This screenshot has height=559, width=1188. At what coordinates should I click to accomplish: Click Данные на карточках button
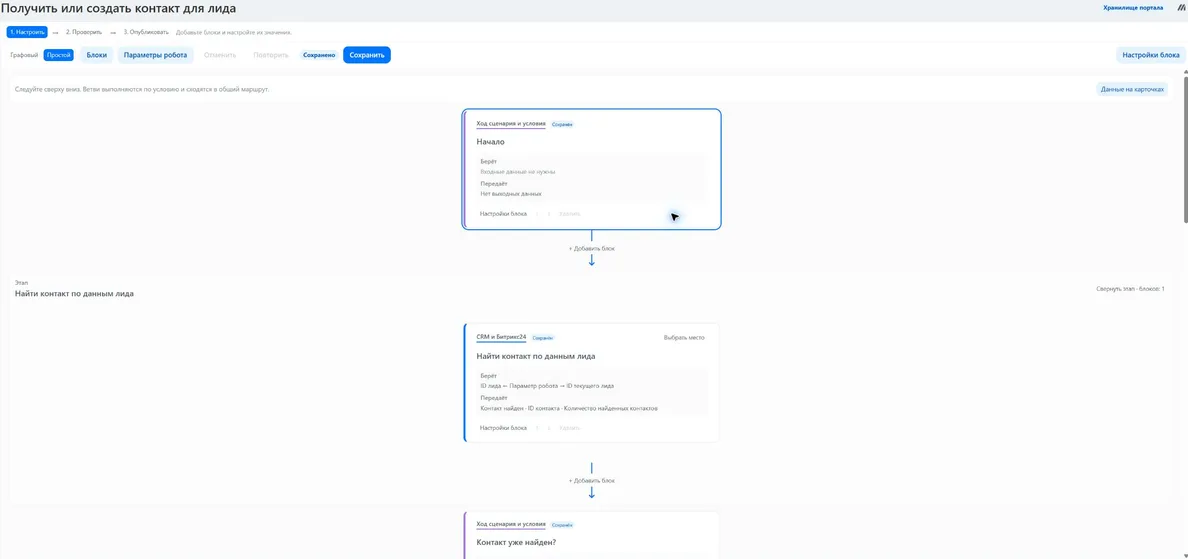point(1132,89)
